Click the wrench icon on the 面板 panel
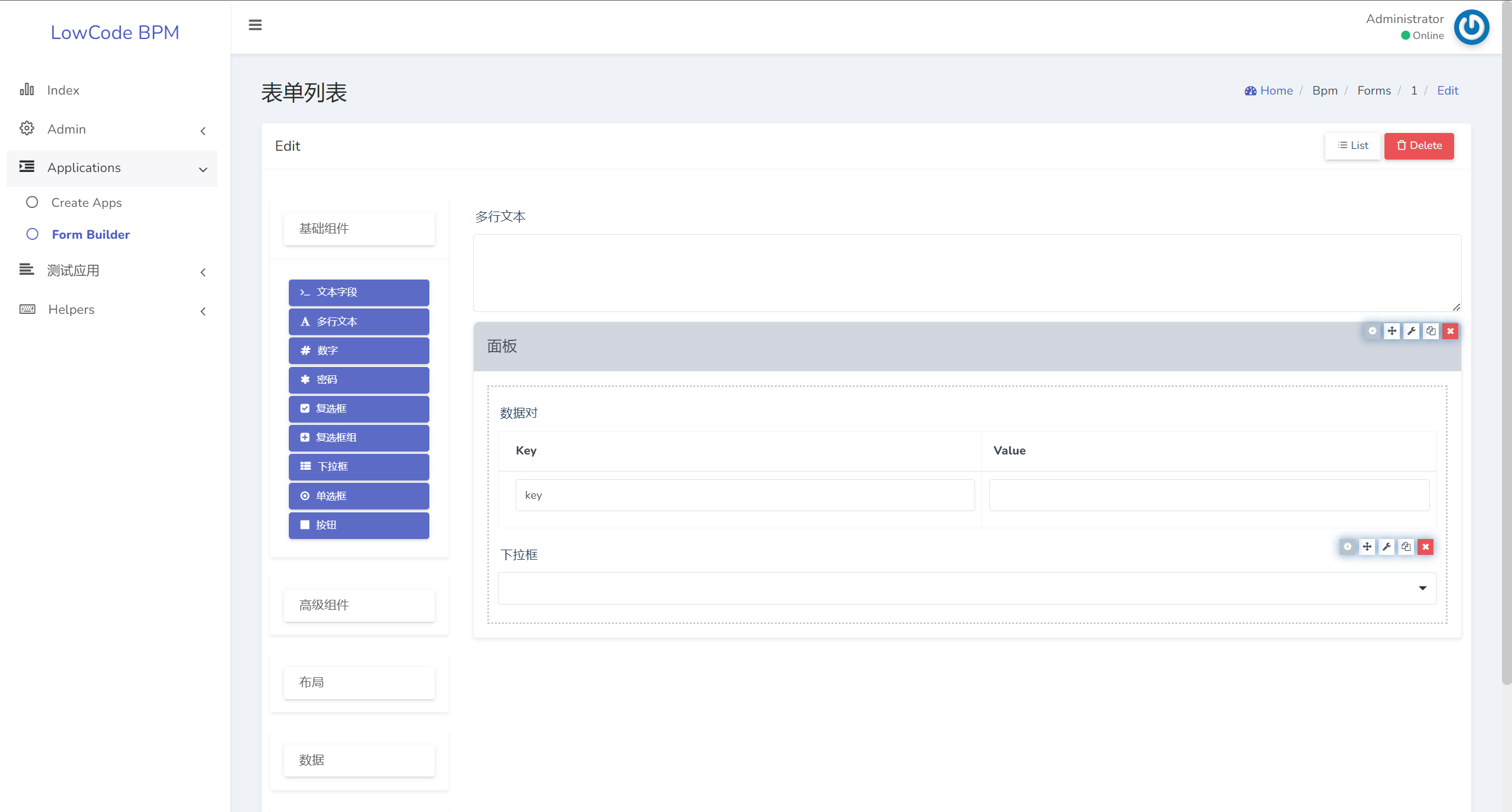1512x812 pixels. (x=1412, y=331)
